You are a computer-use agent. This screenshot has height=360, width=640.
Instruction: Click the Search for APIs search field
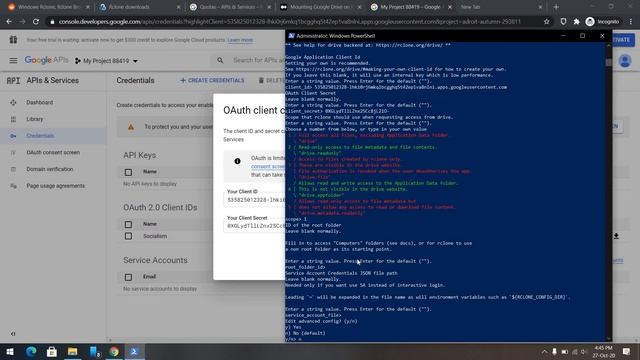259,60
